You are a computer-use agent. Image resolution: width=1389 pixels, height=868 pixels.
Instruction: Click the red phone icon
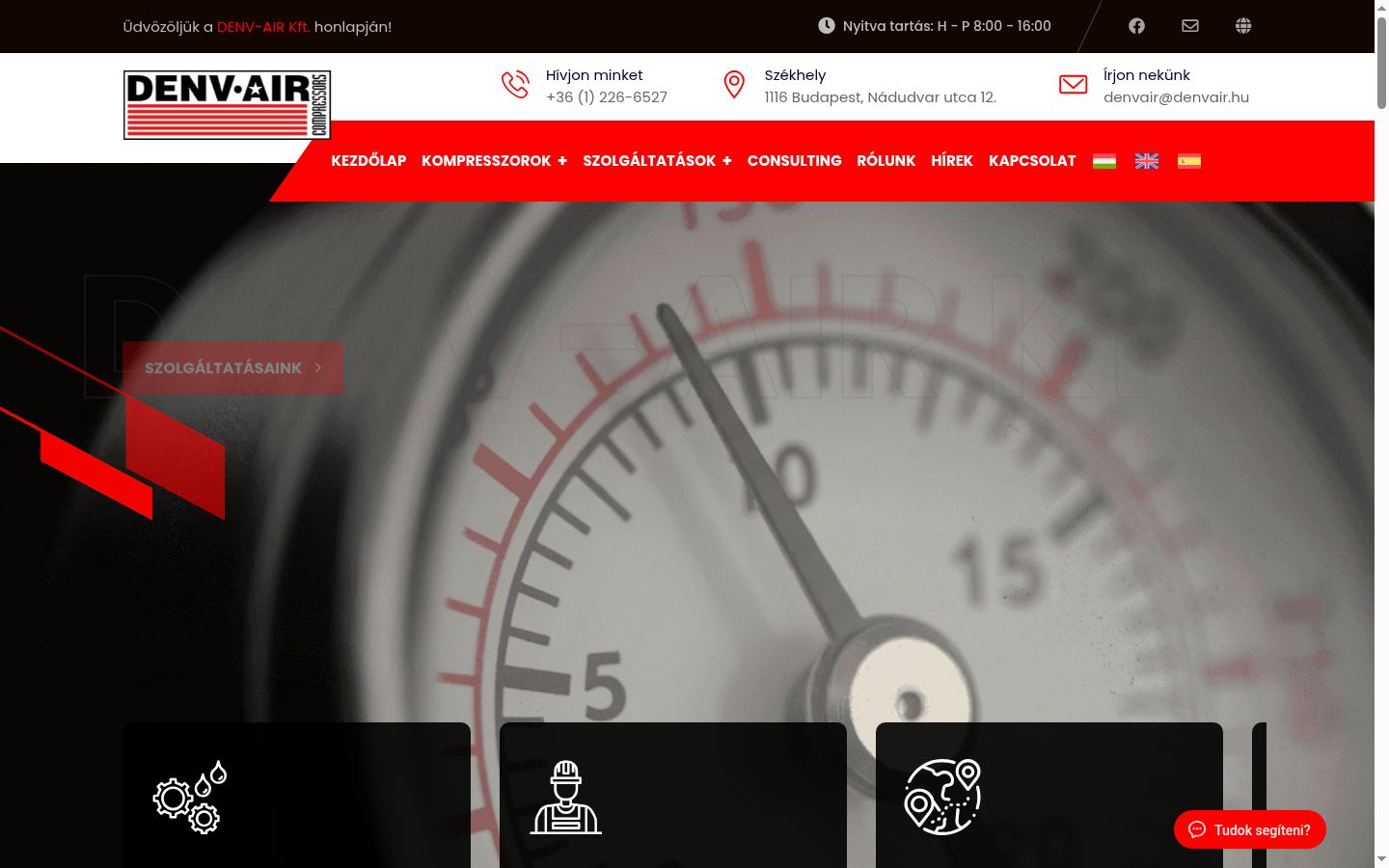(x=515, y=85)
